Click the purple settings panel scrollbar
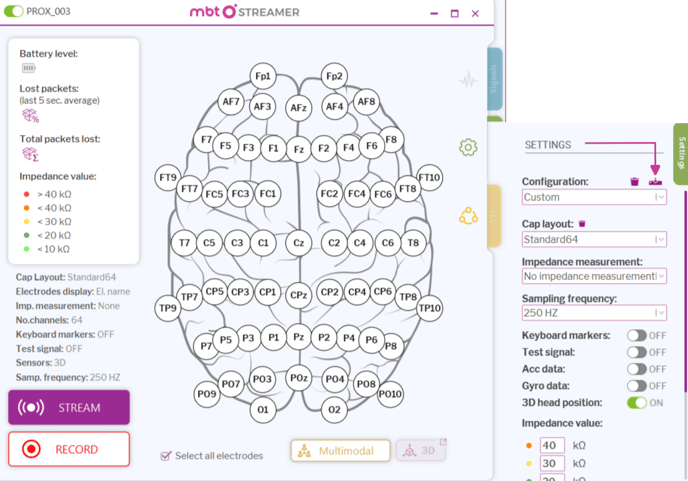Screen dimensions: 688x481 (685, 290)
